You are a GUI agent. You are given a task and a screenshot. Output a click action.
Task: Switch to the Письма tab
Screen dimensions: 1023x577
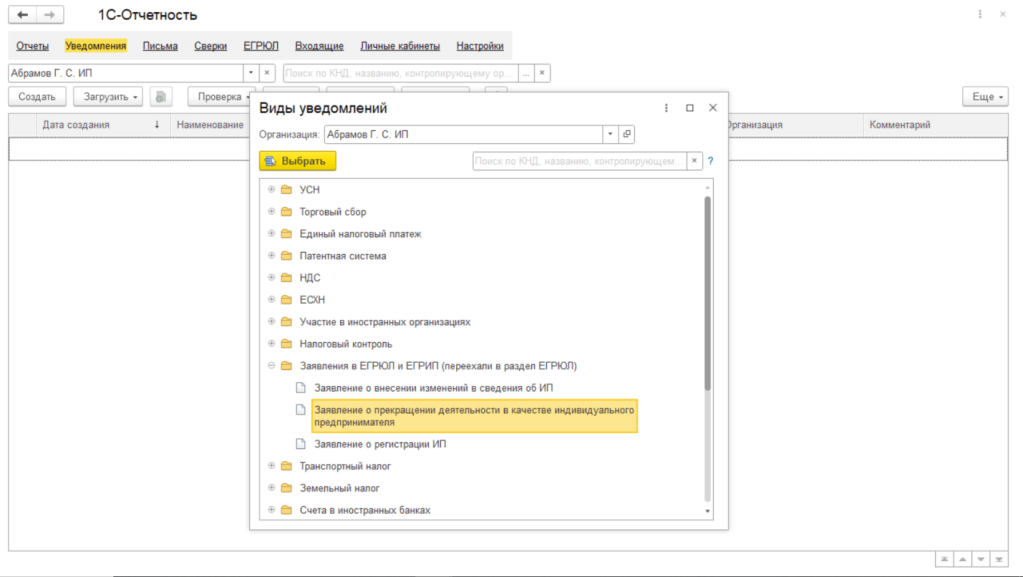[160, 46]
